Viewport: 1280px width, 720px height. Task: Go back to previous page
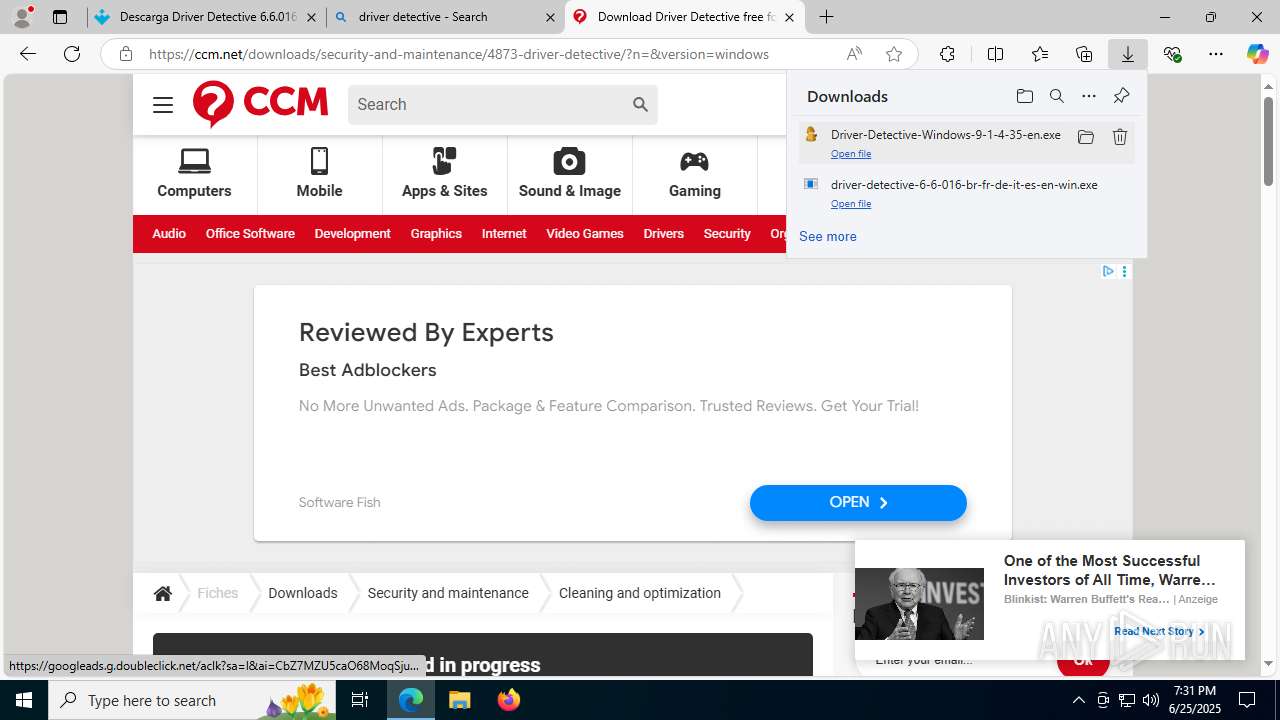[x=28, y=54]
